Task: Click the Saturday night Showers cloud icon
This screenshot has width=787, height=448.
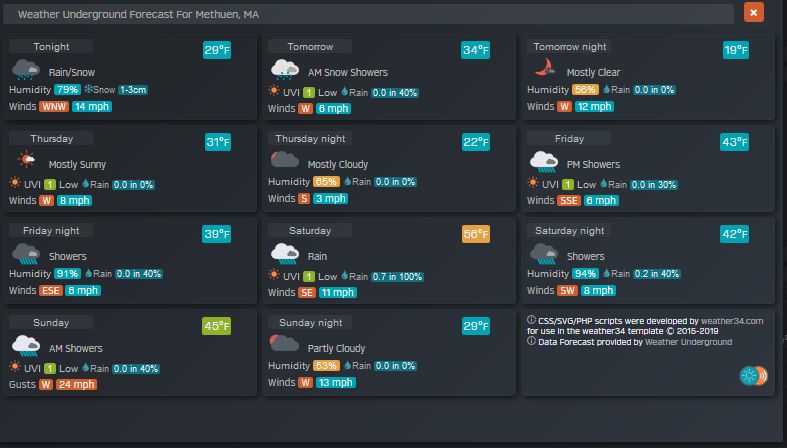Action: point(544,254)
